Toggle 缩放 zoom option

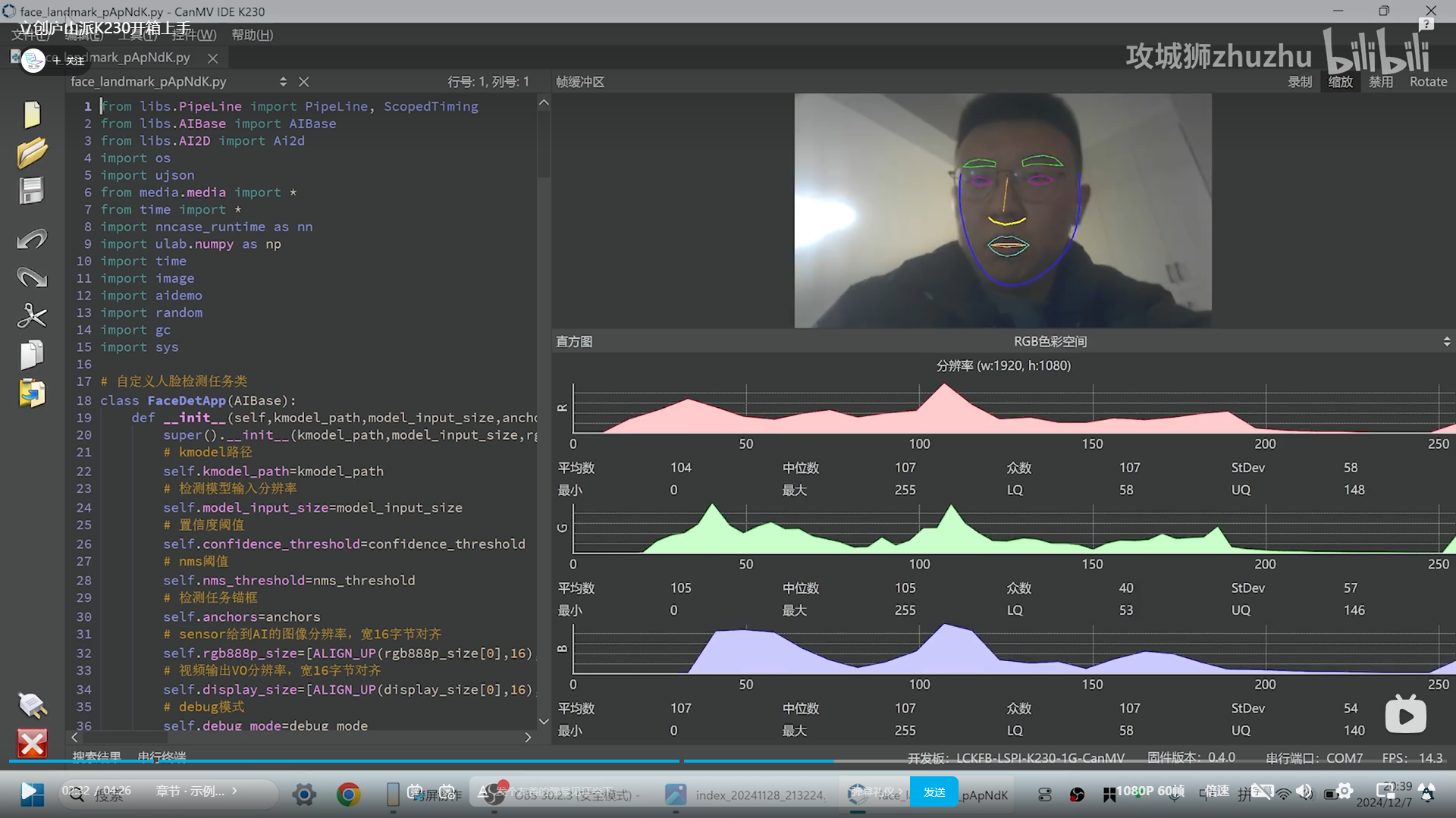tap(1340, 82)
